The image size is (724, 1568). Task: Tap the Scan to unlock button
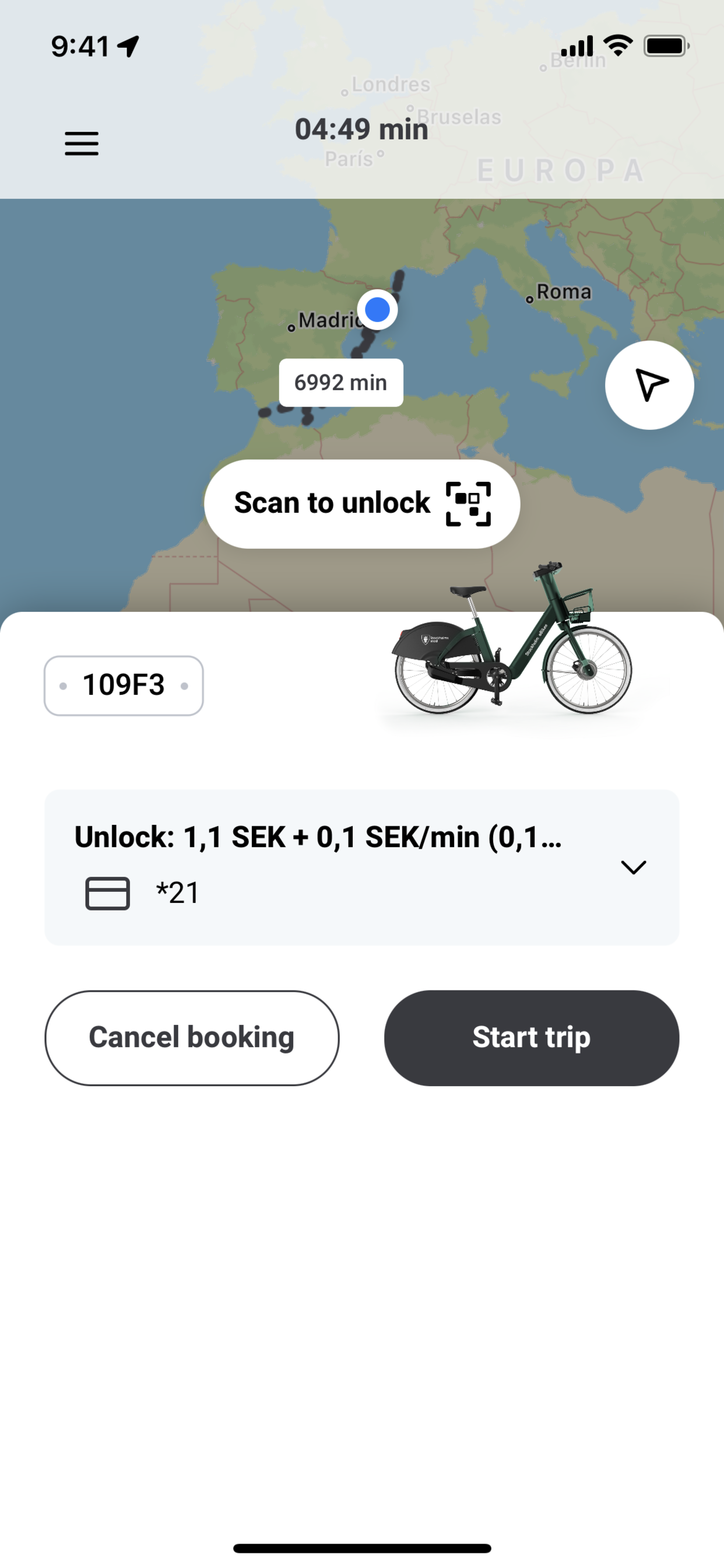(x=361, y=504)
